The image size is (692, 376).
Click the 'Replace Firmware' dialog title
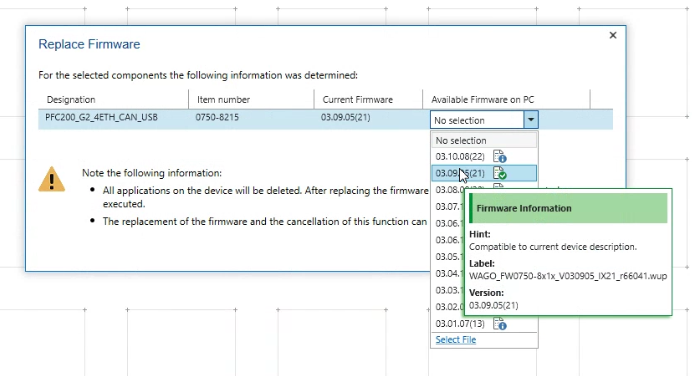[89, 44]
